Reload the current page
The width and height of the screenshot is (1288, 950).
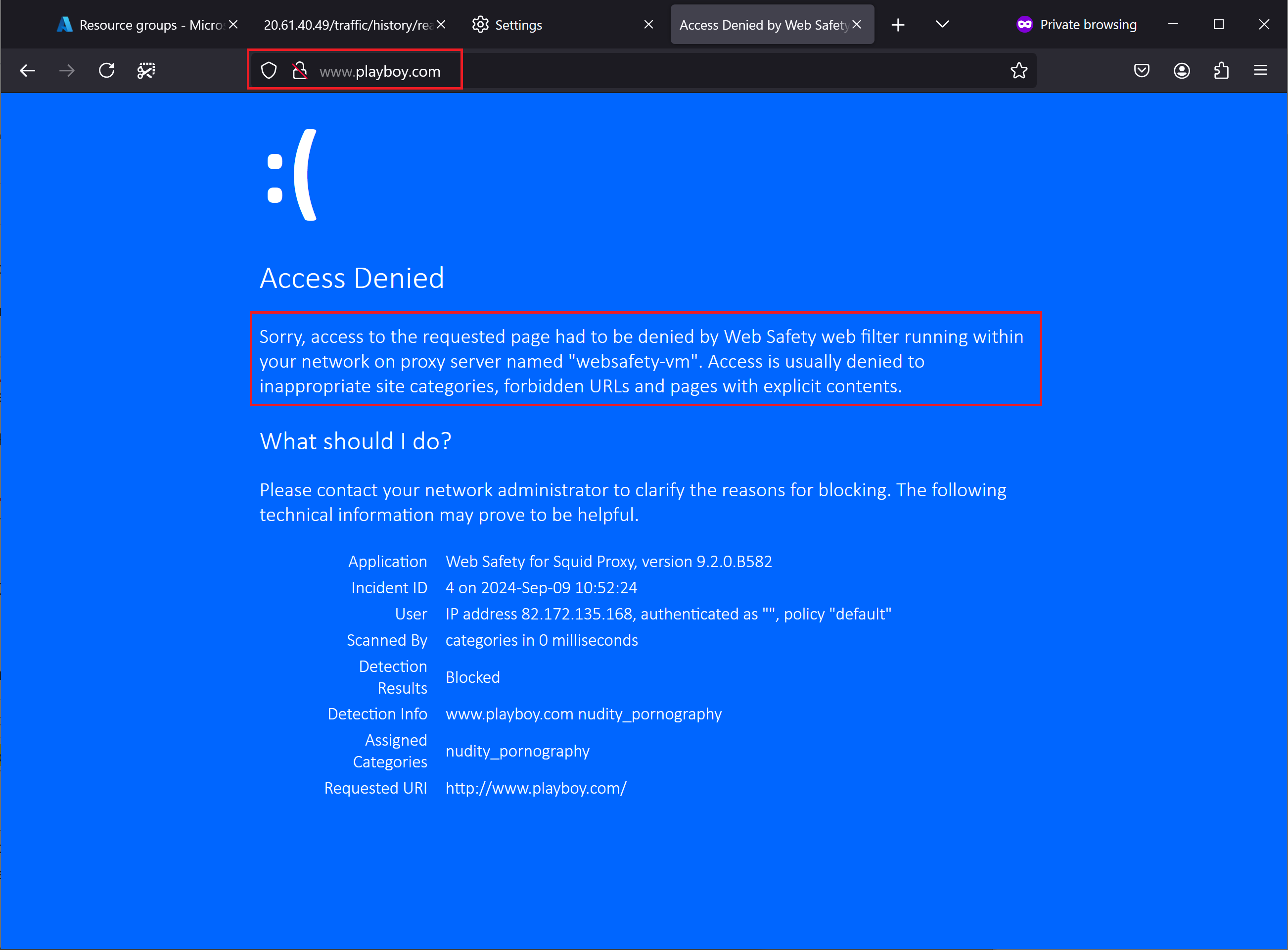(106, 71)
